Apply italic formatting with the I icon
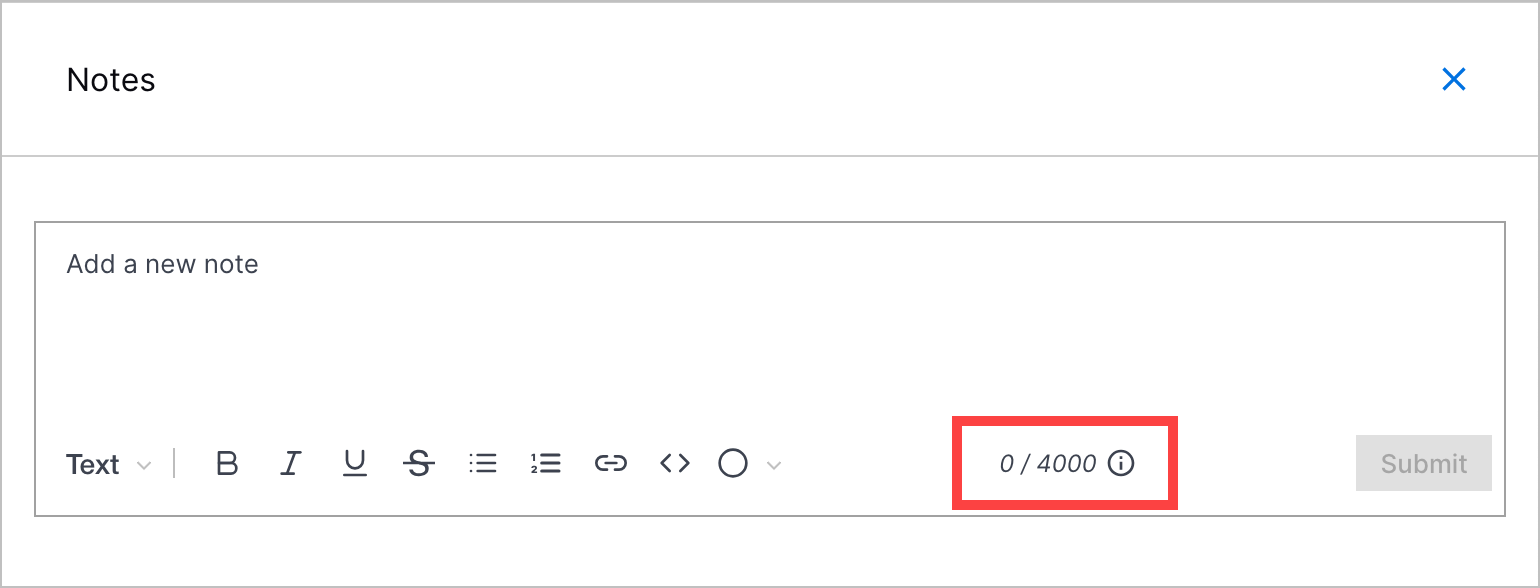Screen dimensions: 1540x588 pyautogui.click(x=291, y=464)
